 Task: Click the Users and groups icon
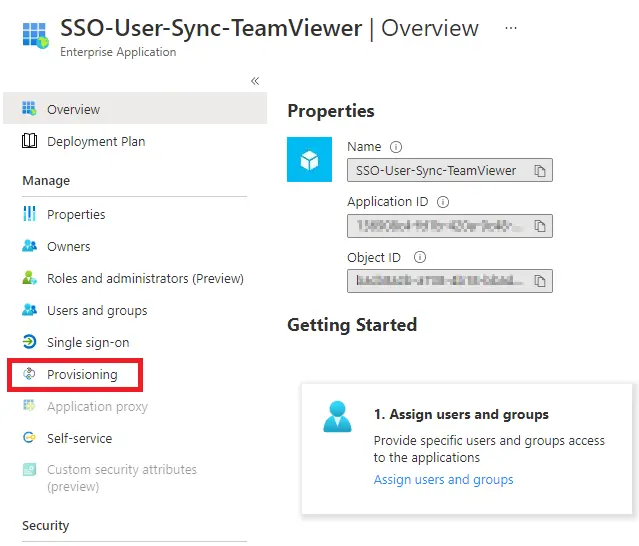point(29,310)
